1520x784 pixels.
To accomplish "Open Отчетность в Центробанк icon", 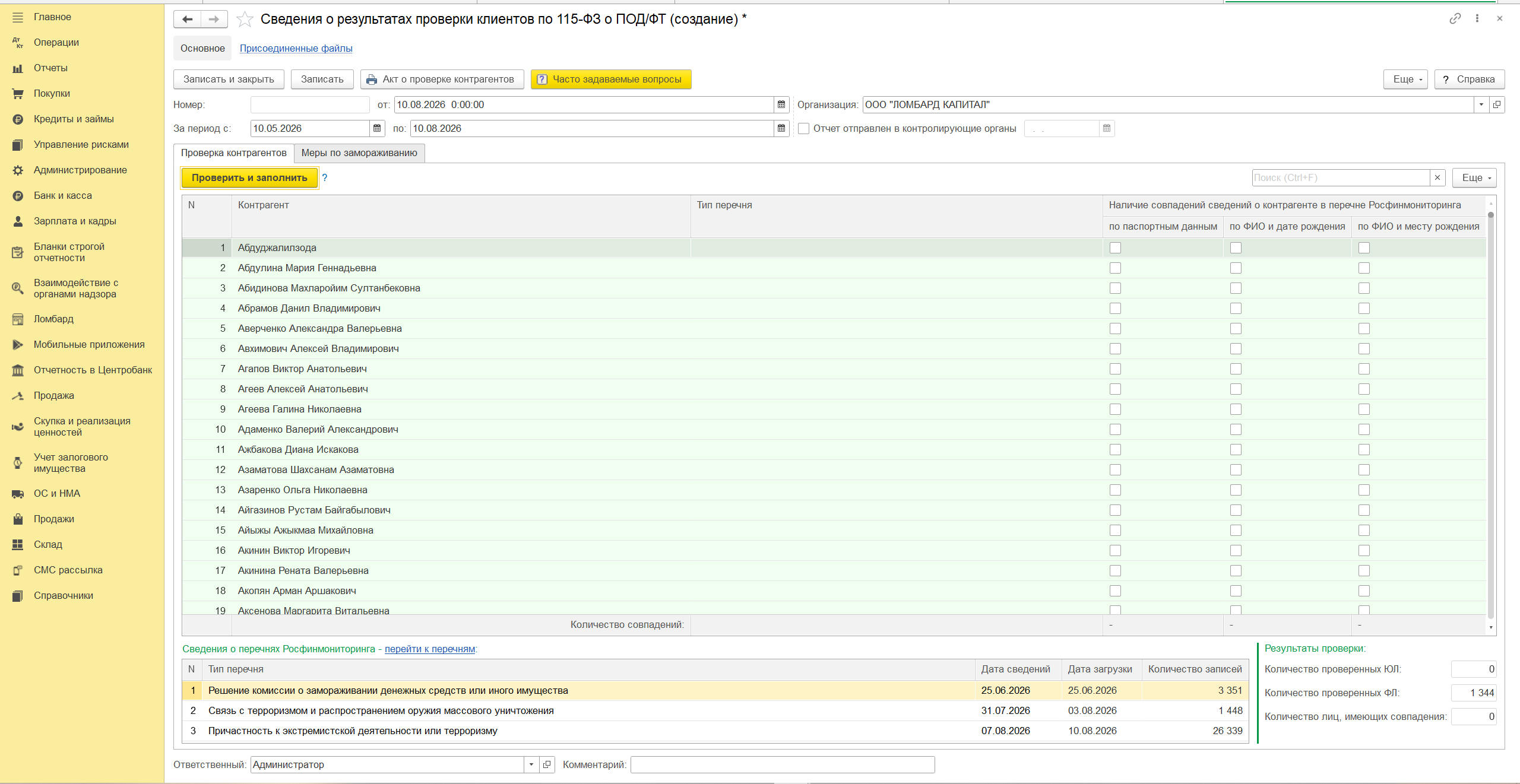I will tap(18, 370).
